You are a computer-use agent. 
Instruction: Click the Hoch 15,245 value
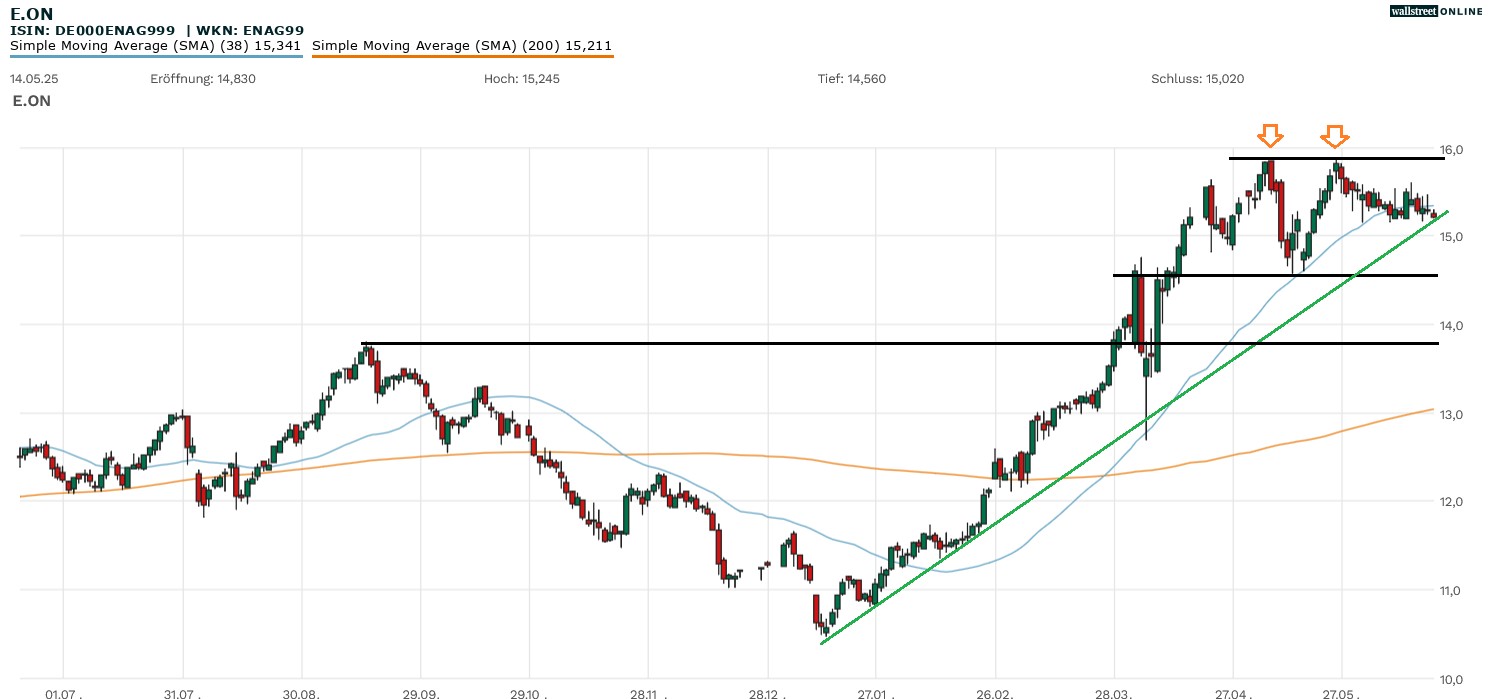click(x=521, y=79)
